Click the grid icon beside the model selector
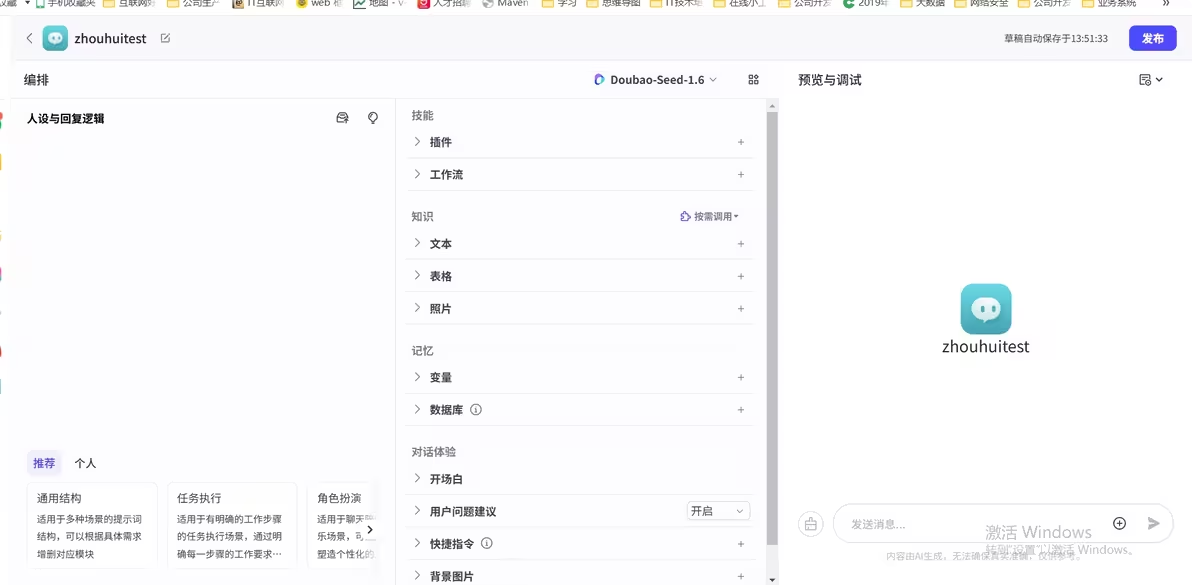This screenshot has width=1192, height=585. 753,79
